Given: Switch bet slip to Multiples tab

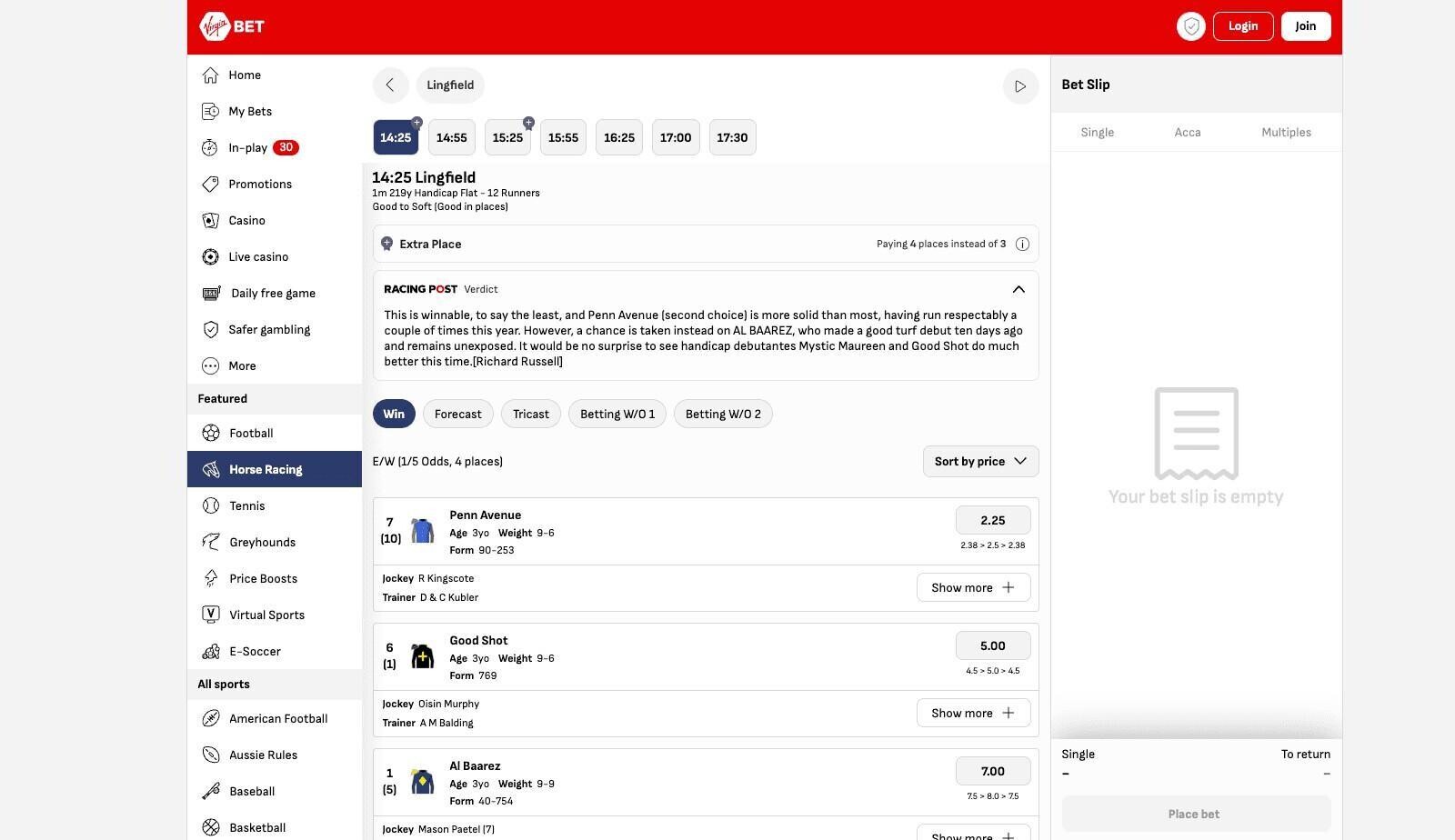Looking at the screenshot, I should pos(1286,132).
